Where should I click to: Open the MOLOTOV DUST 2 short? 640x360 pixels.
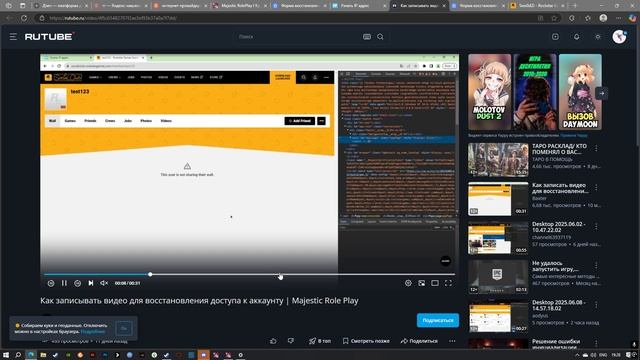point(489,92)
